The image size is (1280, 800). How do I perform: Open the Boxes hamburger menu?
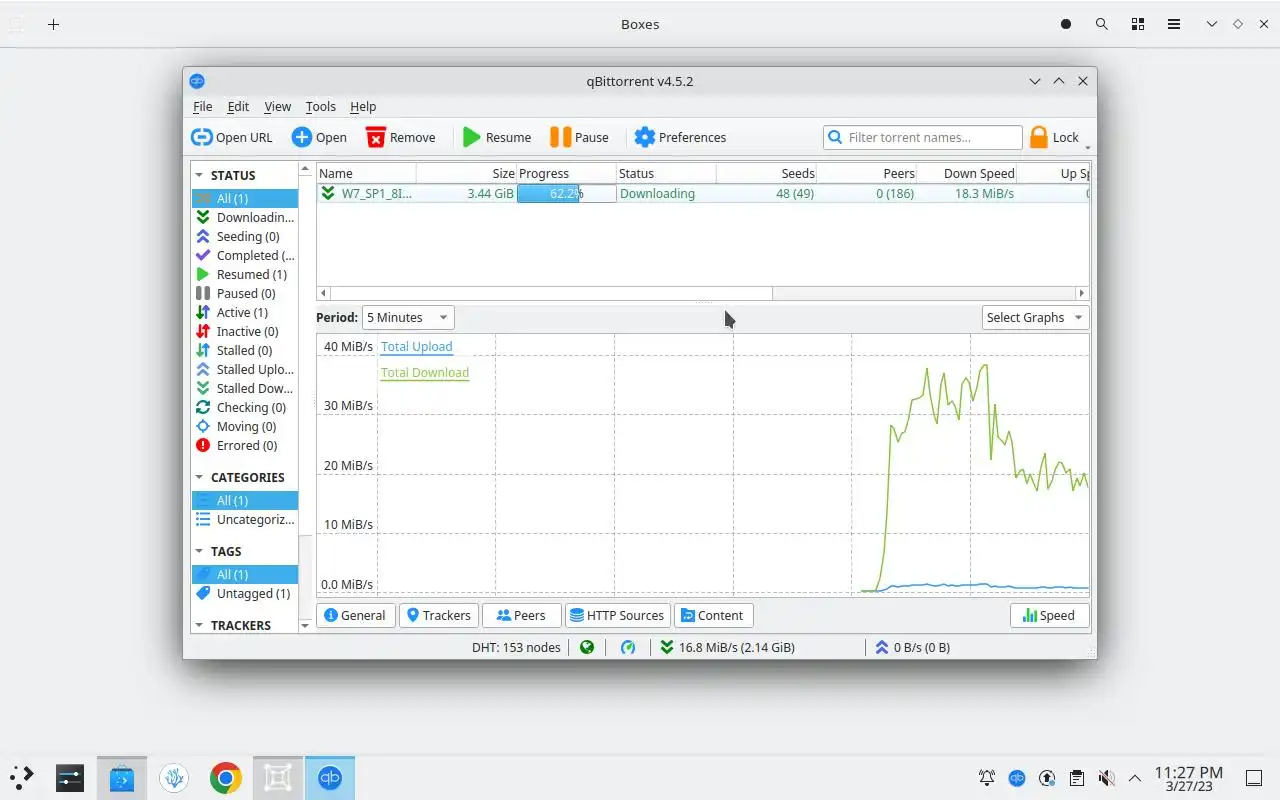[1174, 24]
